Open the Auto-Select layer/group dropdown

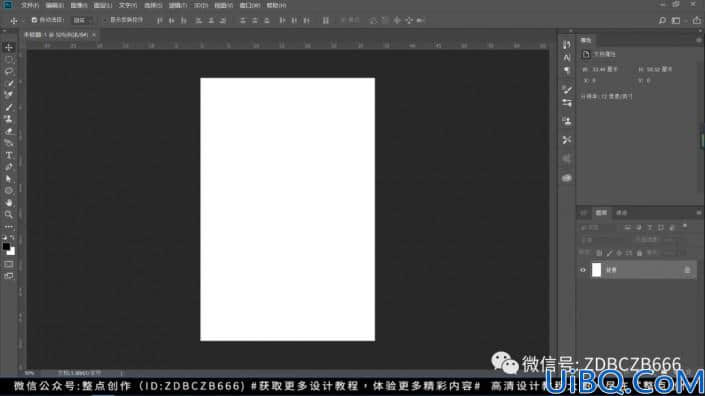tap(83, 20)
